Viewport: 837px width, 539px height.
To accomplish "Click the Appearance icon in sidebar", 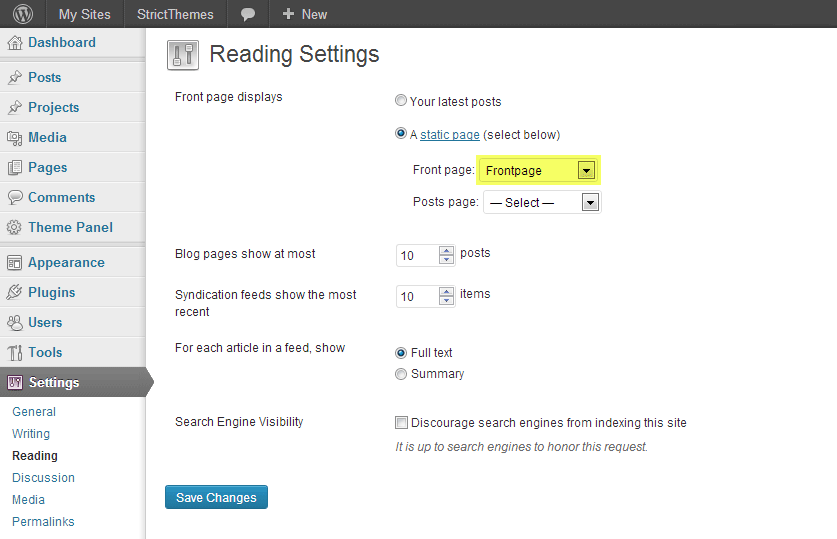I will click(15, 263).
